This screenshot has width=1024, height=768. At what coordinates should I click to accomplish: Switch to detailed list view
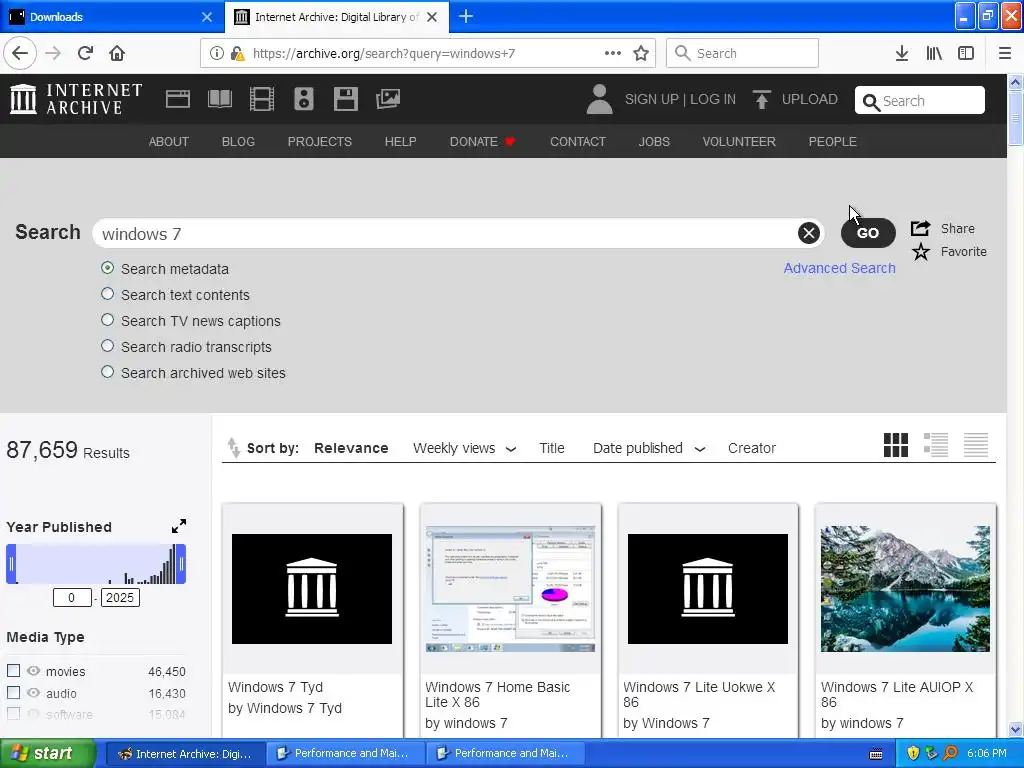tap(936, 445)
